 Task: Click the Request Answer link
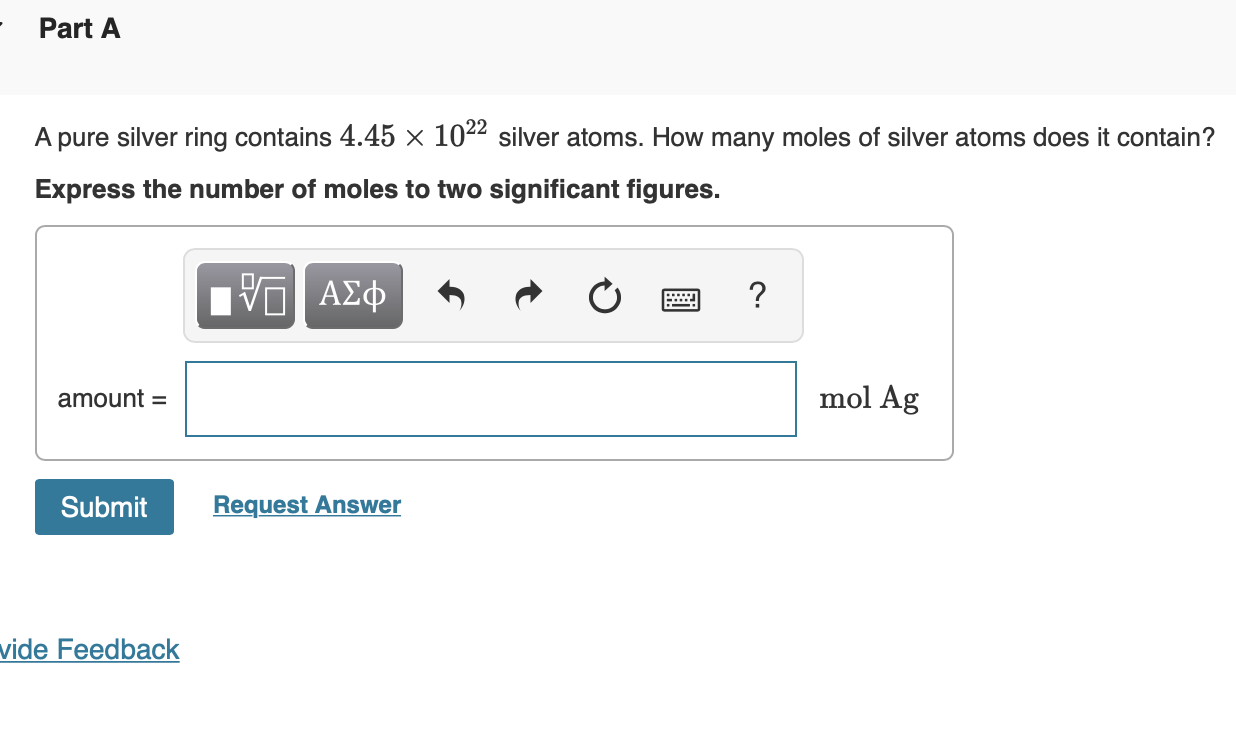pos(306,504)
